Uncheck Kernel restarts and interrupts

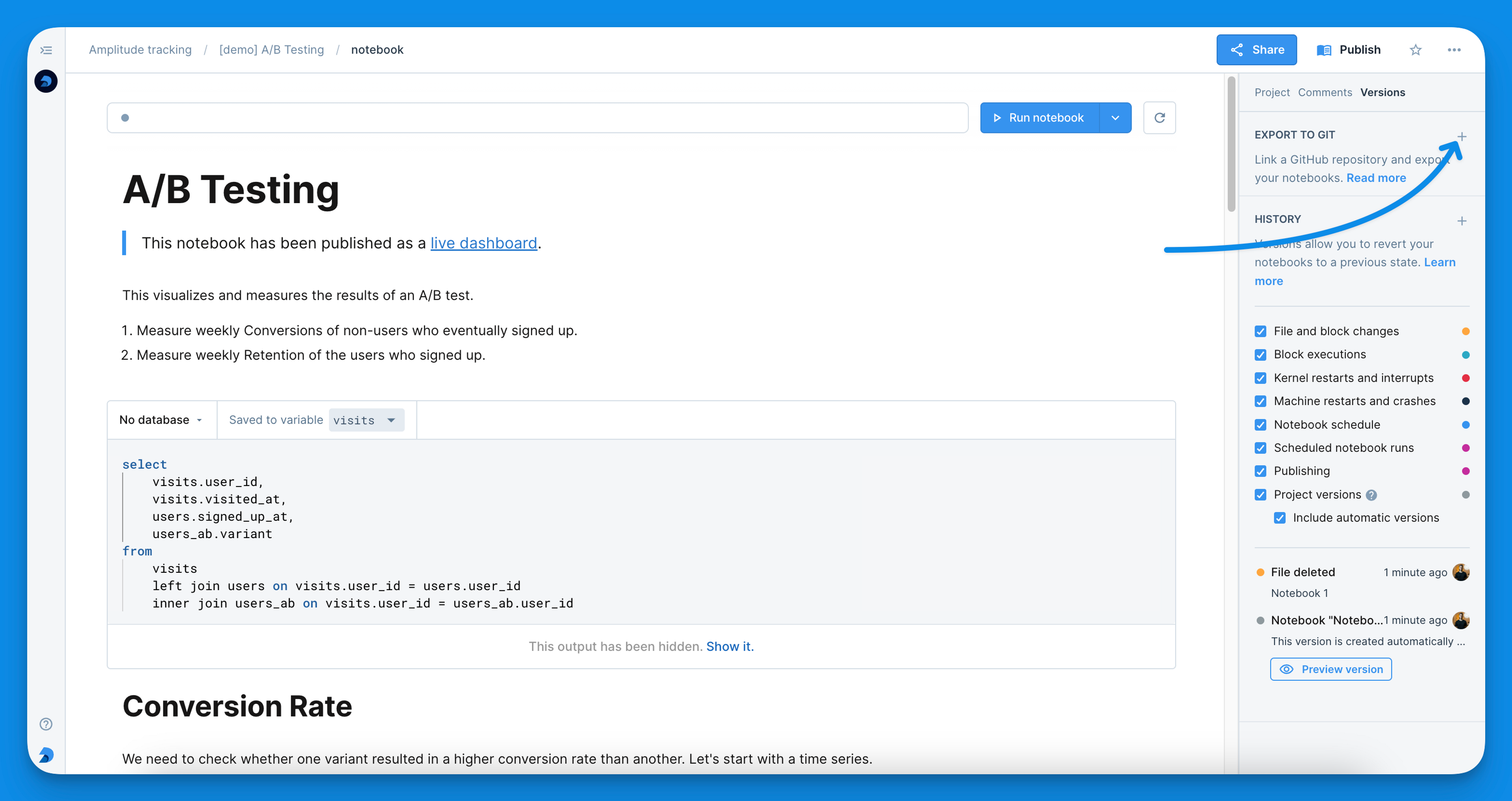(x=1260, y=379)
